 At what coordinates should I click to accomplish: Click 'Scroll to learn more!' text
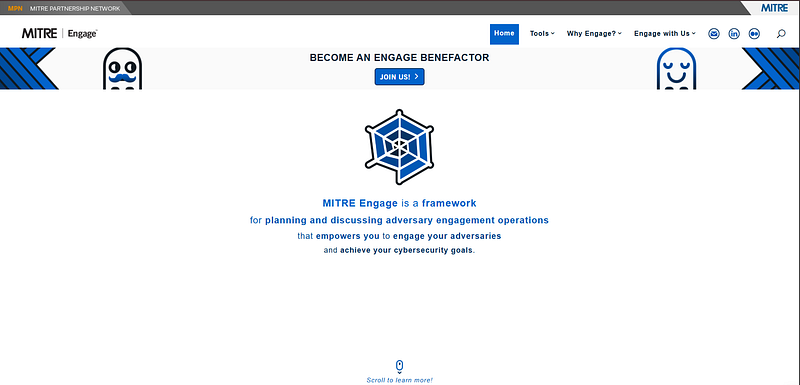click(399, 380)
